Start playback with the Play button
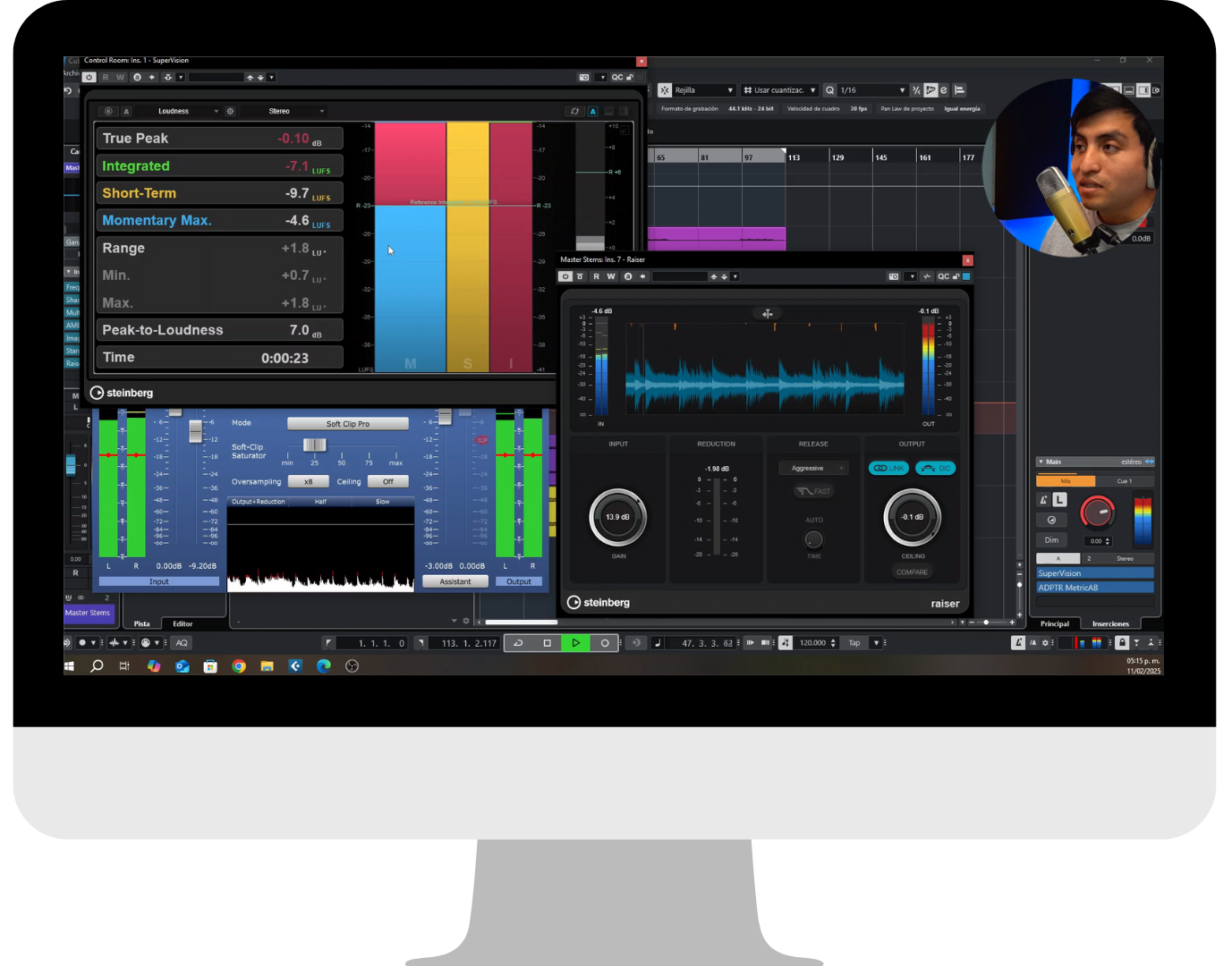 pos(575,643)
